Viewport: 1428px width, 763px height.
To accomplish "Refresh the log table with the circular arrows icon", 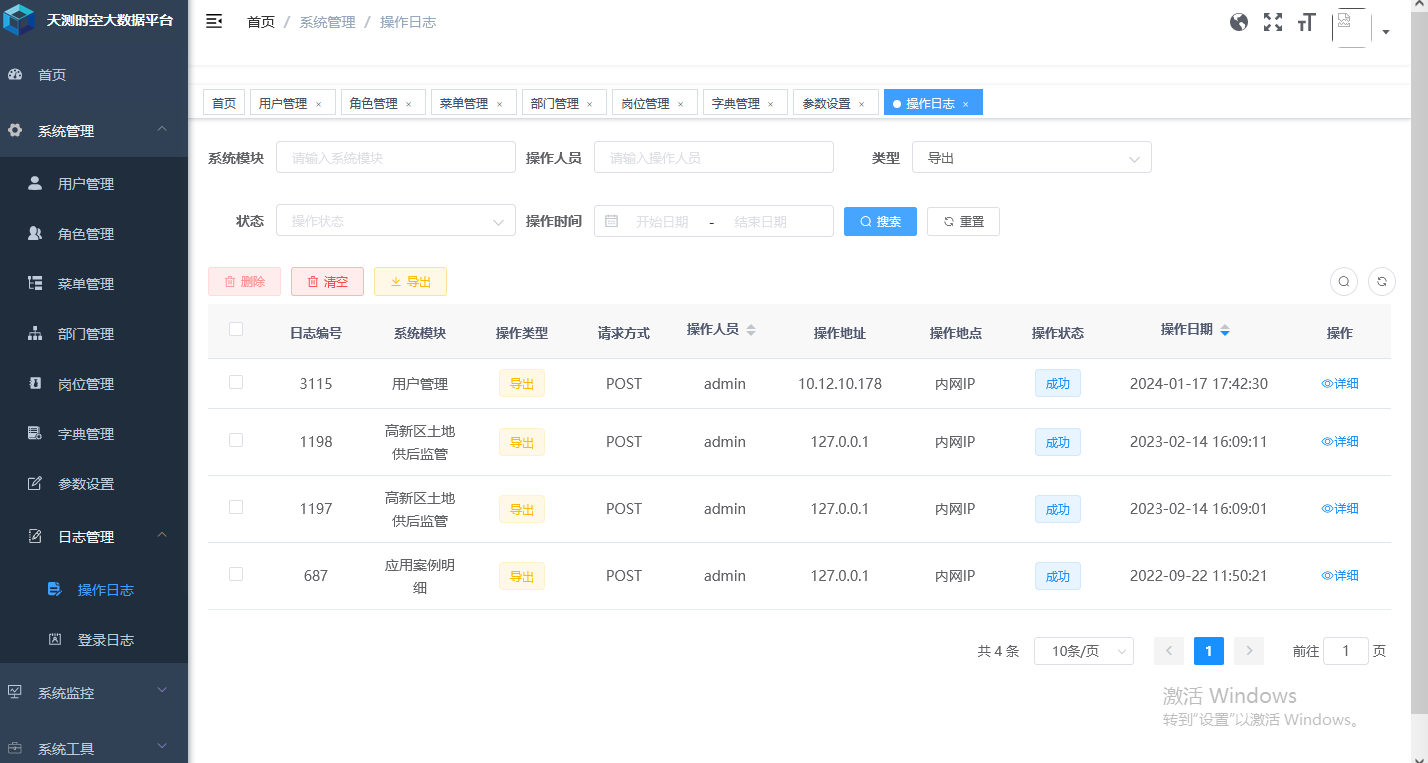I will point(1381,281).
